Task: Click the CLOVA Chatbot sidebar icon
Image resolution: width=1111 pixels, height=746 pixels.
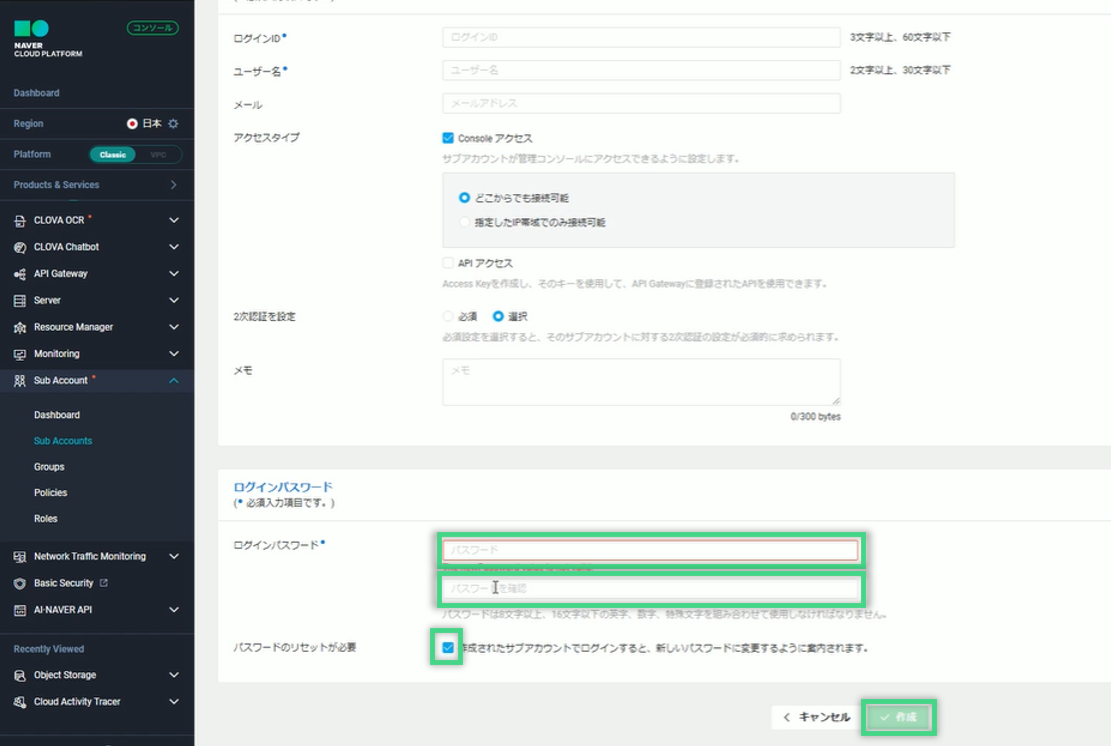Action: tap(20, 247)
